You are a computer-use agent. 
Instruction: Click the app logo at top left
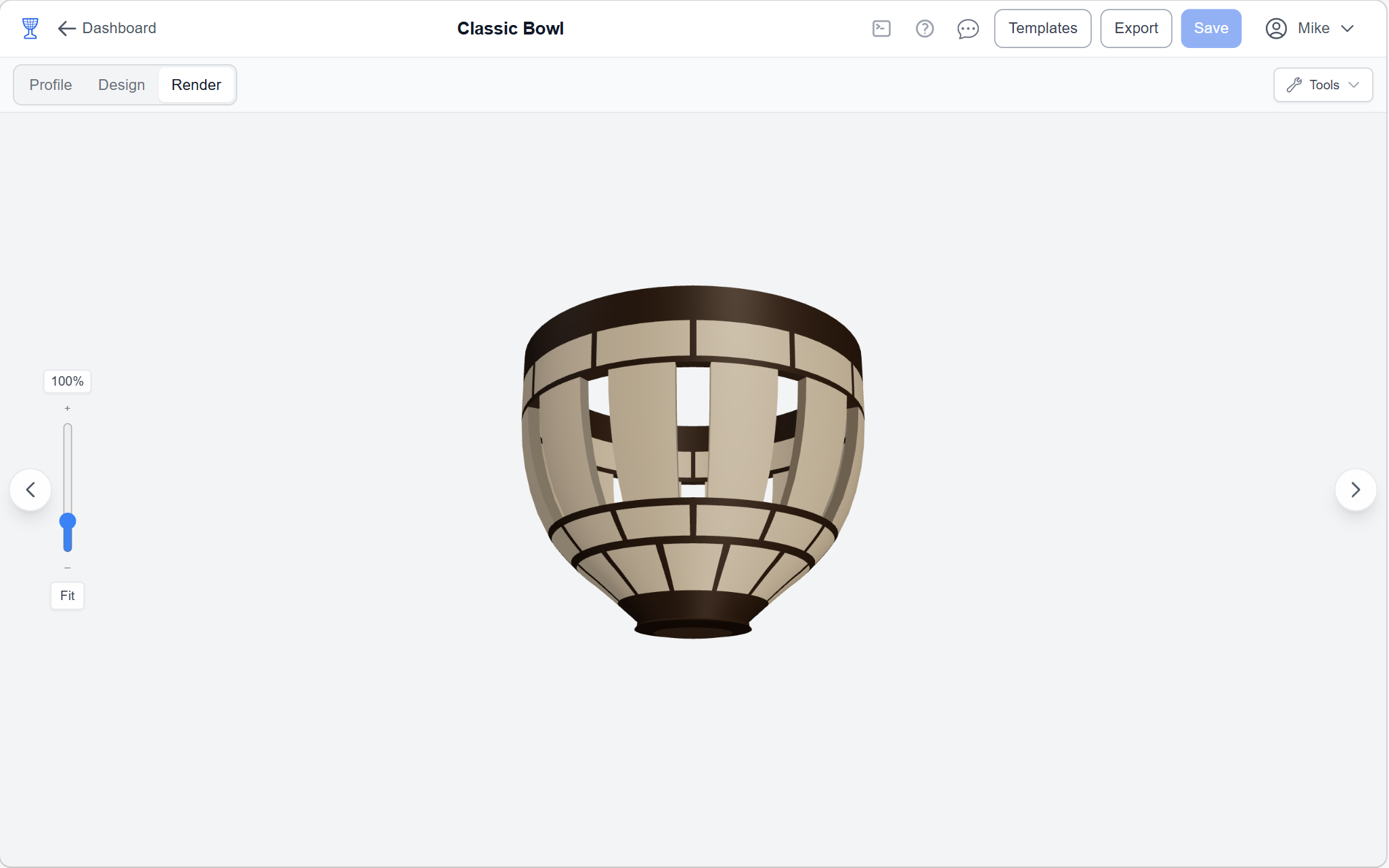[30, 28]
